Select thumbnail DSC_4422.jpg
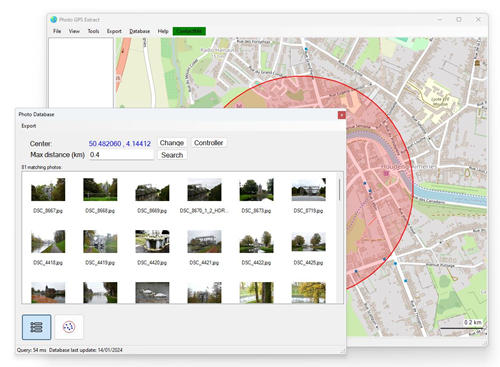This screenshot has width=500, height=367. pos(256,241)
